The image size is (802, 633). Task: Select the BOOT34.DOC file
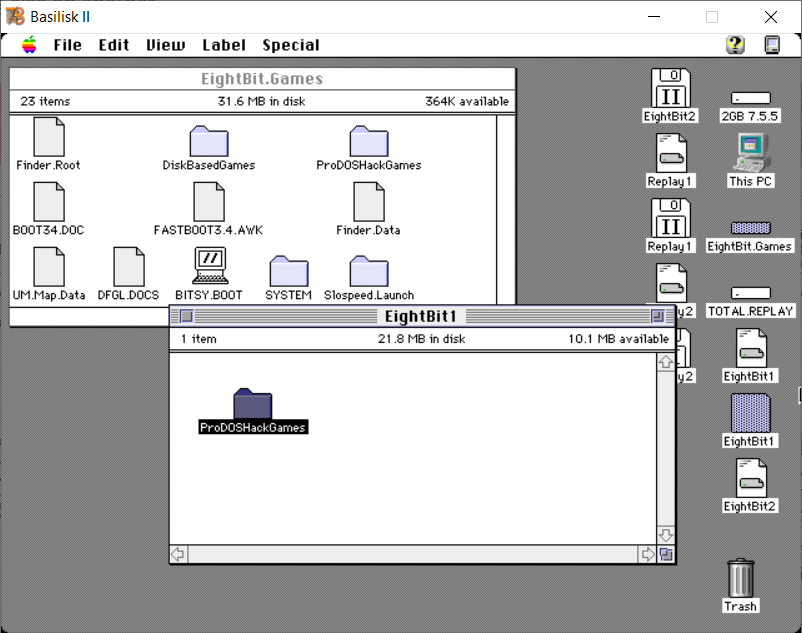coord(49,209)
